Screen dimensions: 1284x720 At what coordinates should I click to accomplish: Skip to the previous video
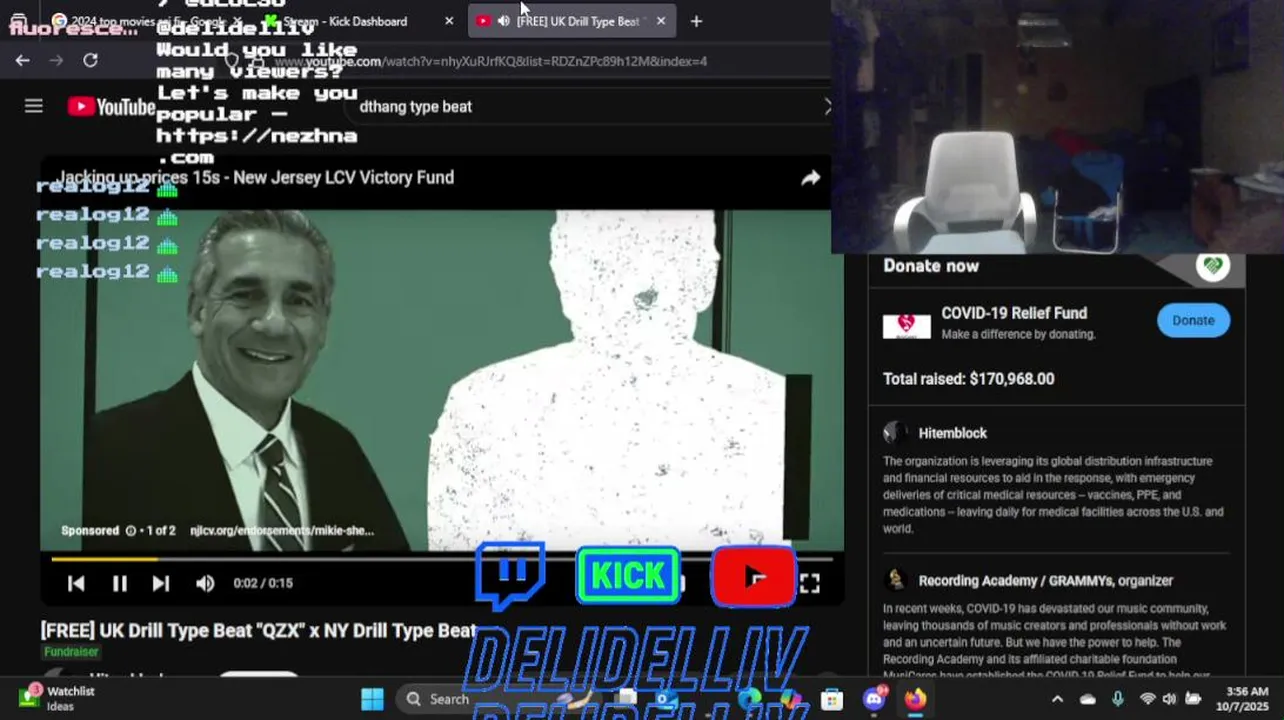76,583
